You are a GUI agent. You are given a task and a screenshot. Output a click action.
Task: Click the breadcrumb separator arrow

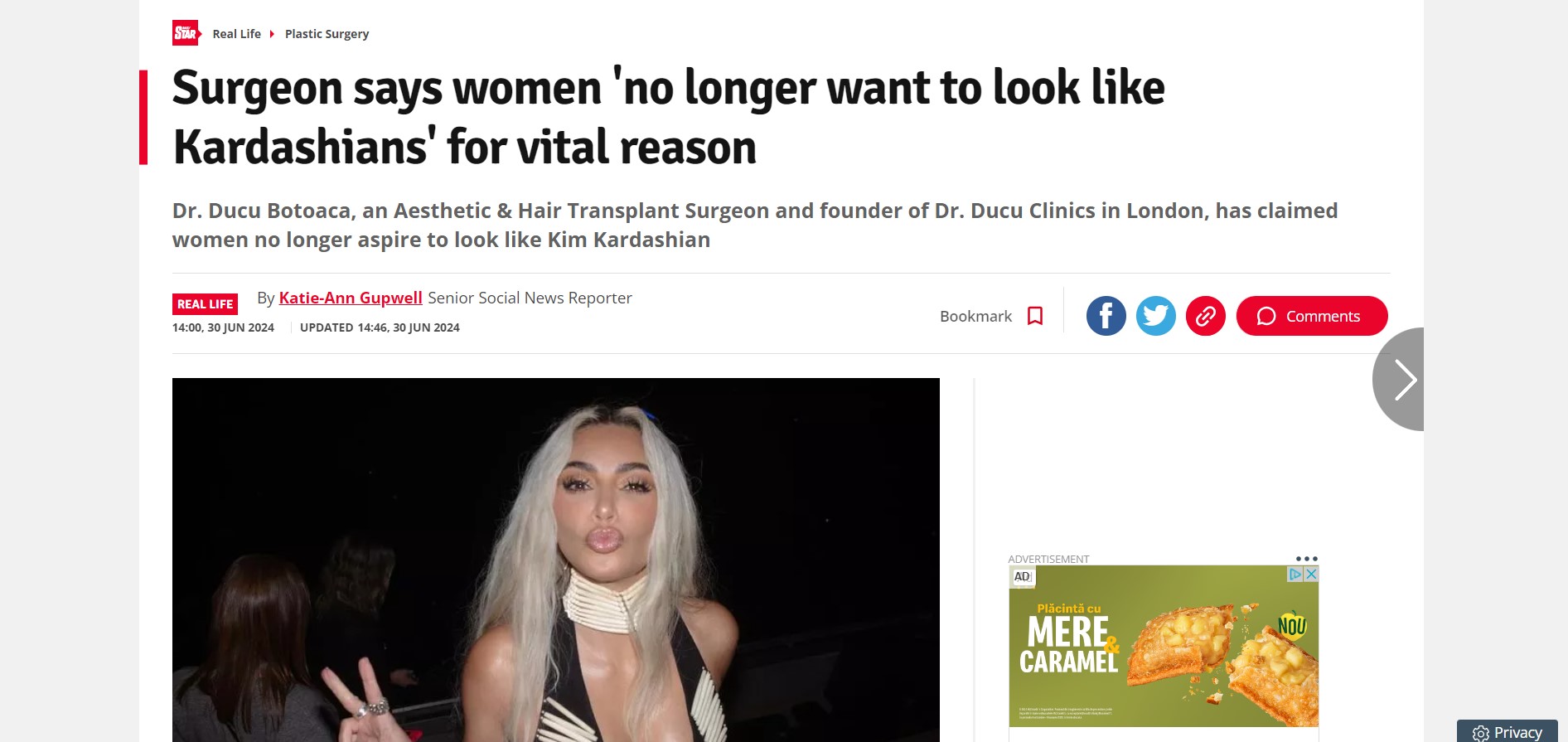click(272, 34)
